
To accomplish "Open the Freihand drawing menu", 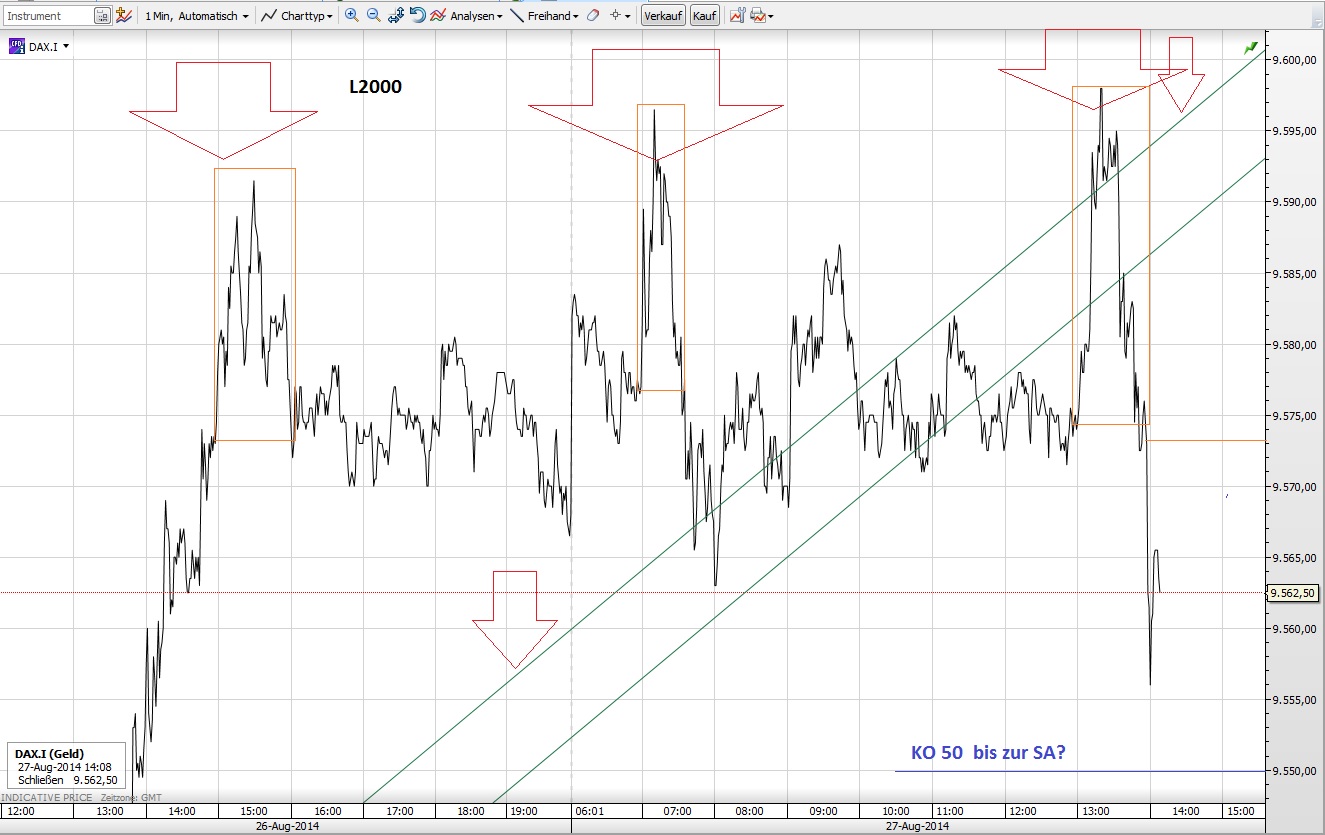I will 551,15.
